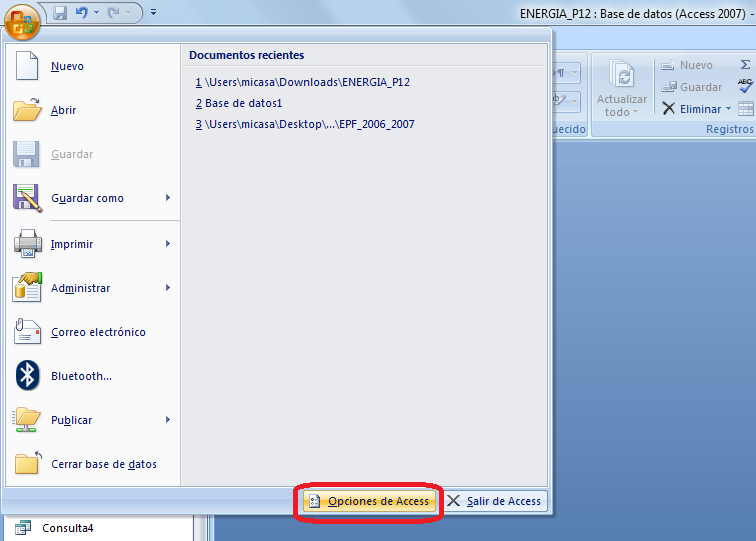Click the ABC spelling check icon
The image size is (756, 541).
tap(745, 86)
